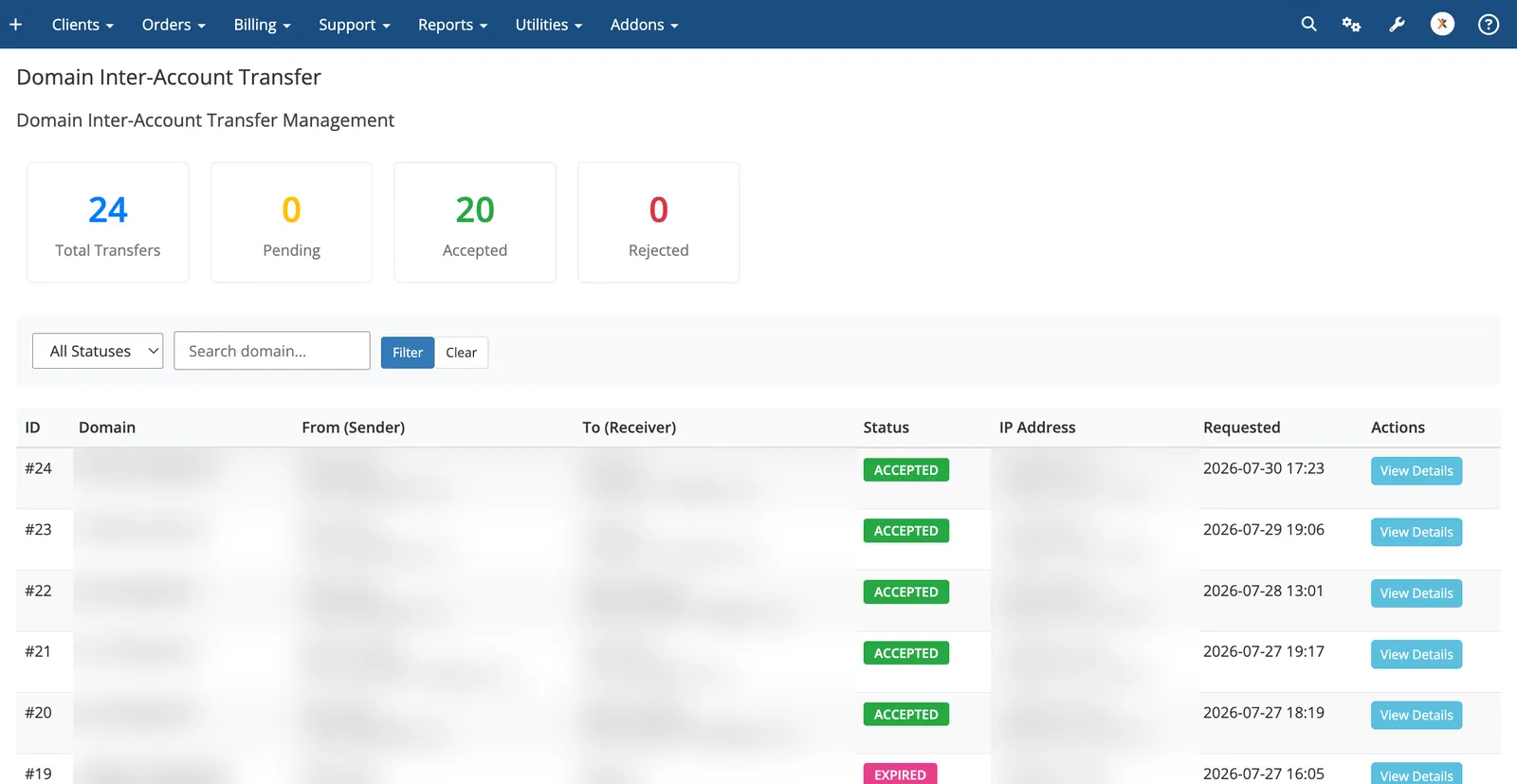The image size is (1517, 784).
Task: Open automation settings gears icon
Action: tap(1351, 25)
